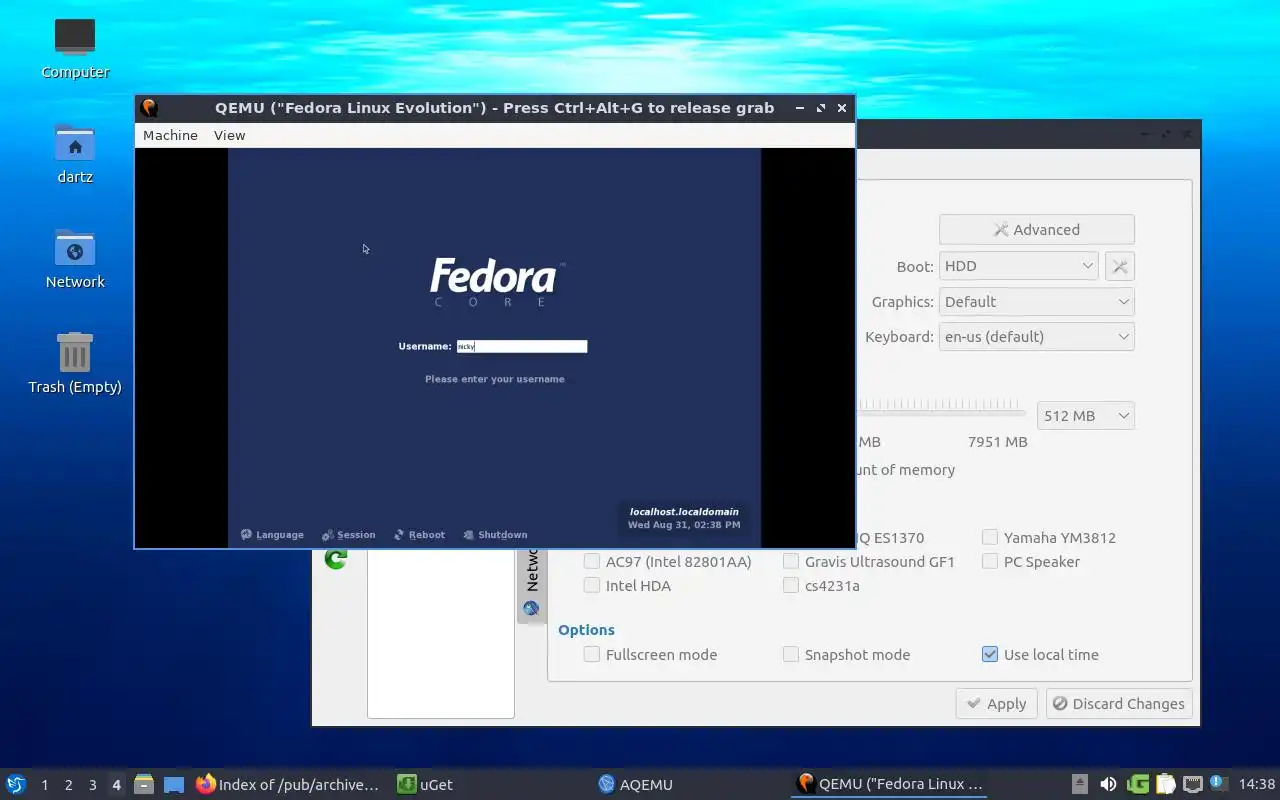Switch to workspace 1 in the pager
Screen dimensions: 1280x800
[x=44, y=785]
